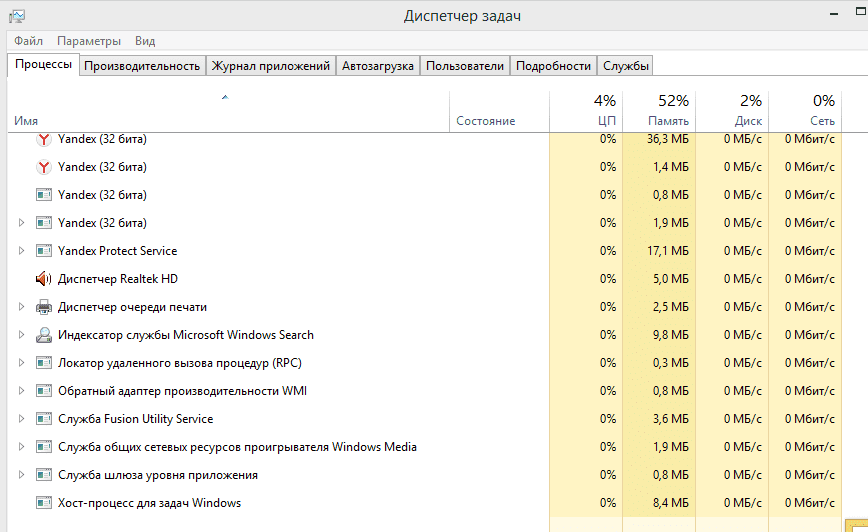This screenshot has height=532, width=868.
Task: Expand Yandex Protect Service
Action: coord(21,251)
